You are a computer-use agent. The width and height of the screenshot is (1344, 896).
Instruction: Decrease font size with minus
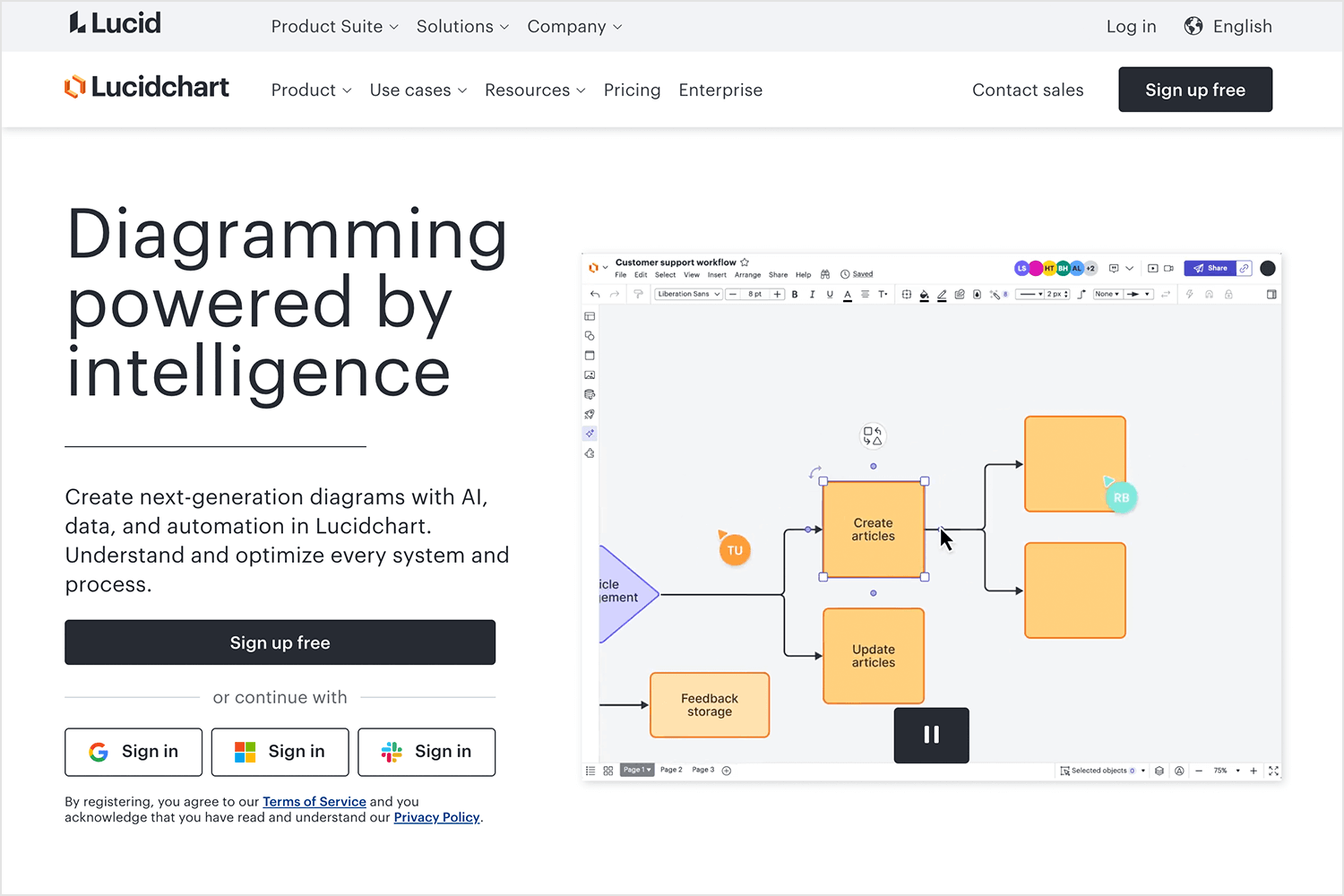(733, 294)
